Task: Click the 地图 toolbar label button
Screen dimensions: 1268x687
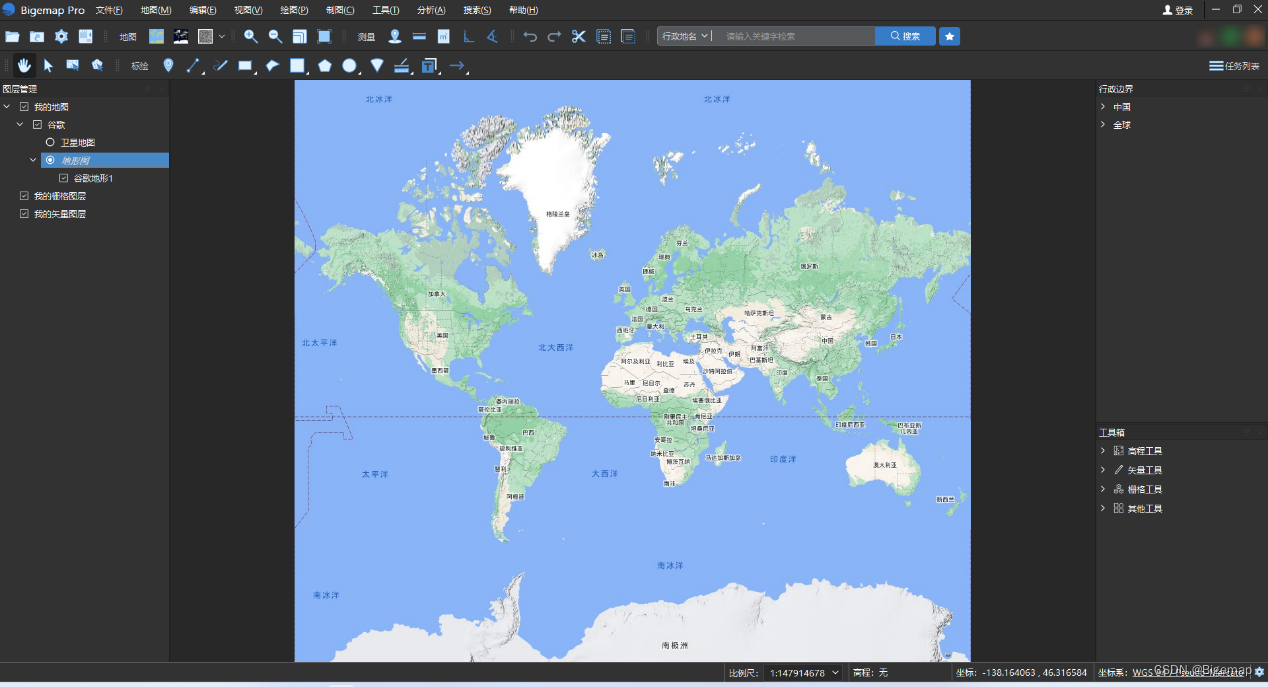Action: (128, 37)
